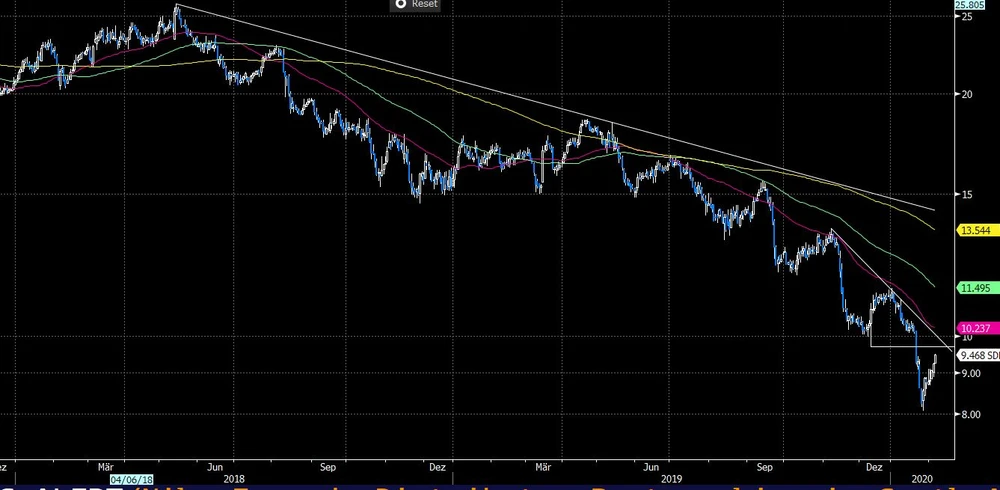Viewport: 1000px width, 490px height.
Task: Click the Jun 2018 label on time axis
Action: coord(216,466)
